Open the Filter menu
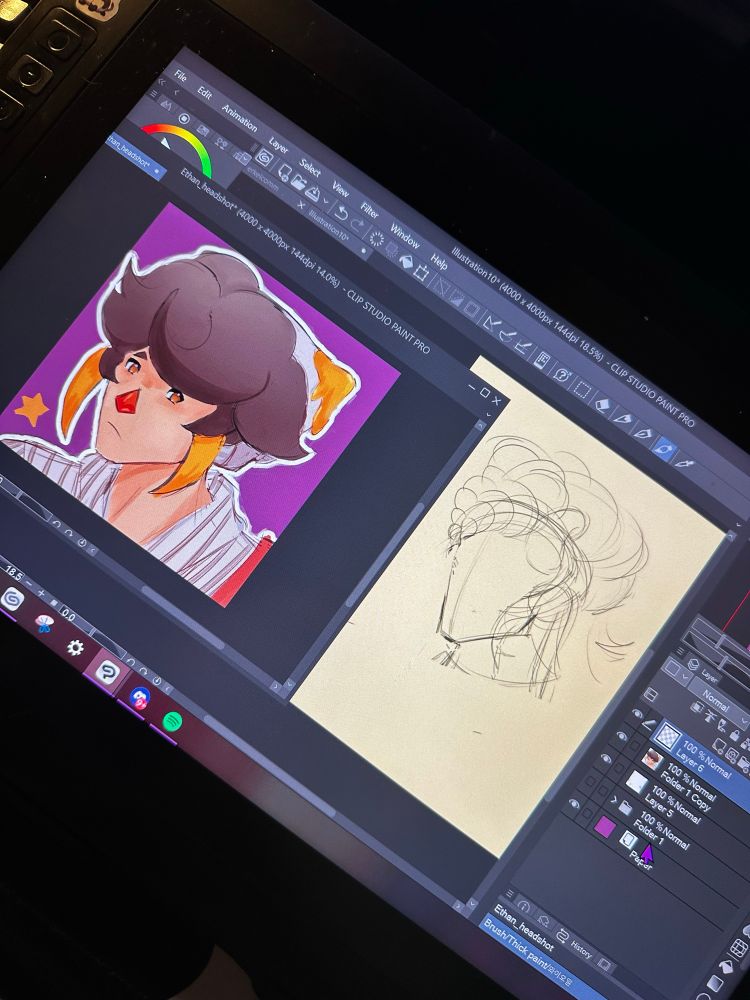750x1000 pixels. (369, 210)
